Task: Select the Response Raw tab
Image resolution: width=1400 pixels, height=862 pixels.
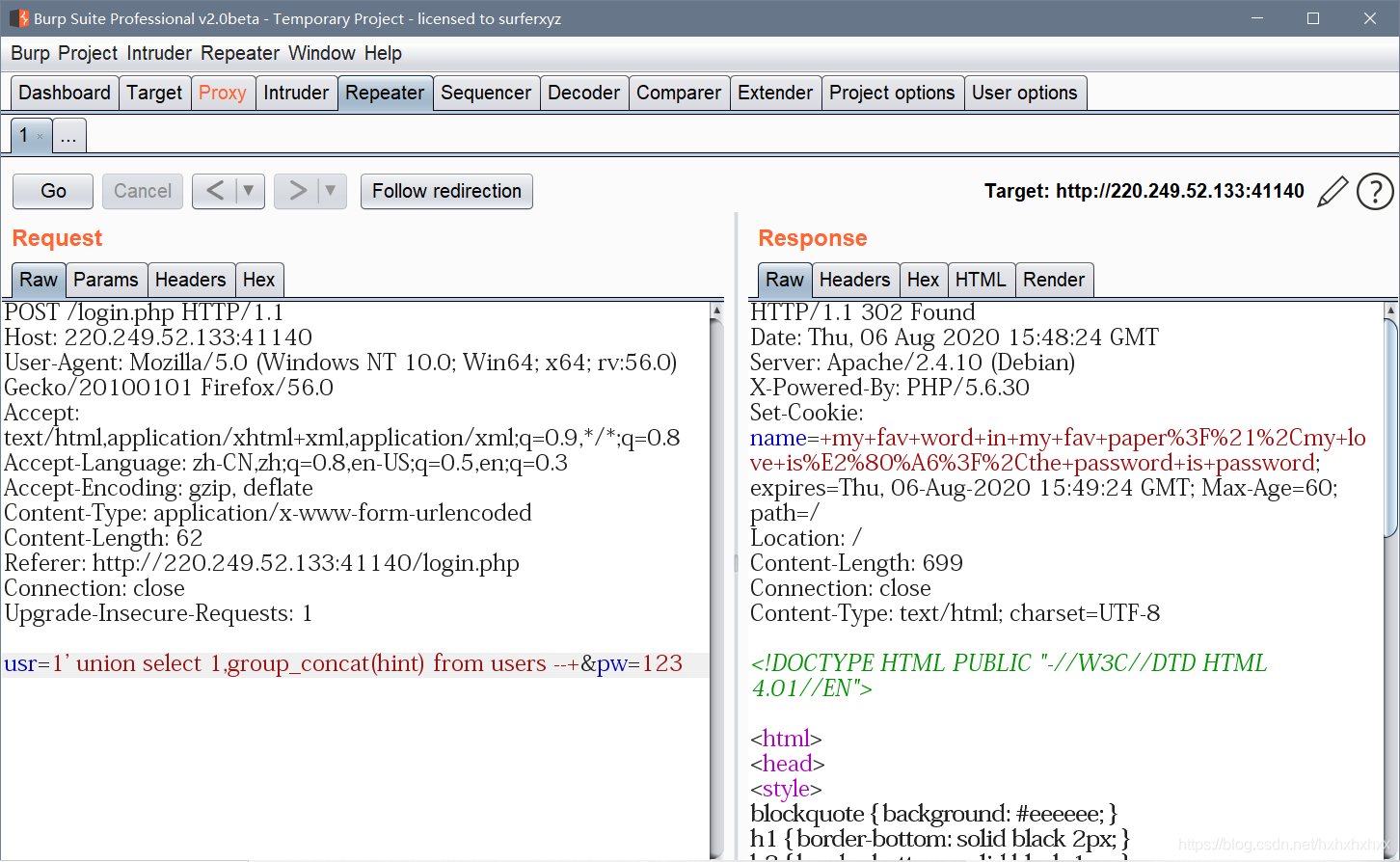Action: point(785,280)
